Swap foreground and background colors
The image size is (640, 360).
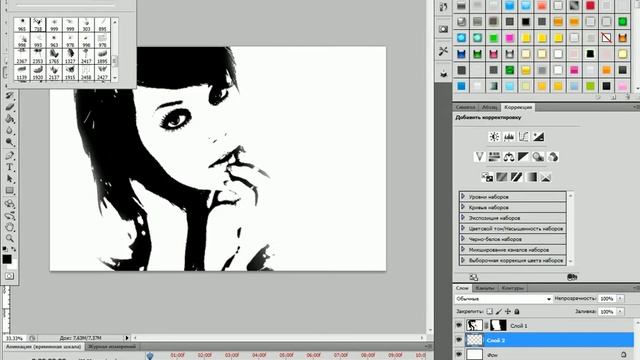(13, 249)
